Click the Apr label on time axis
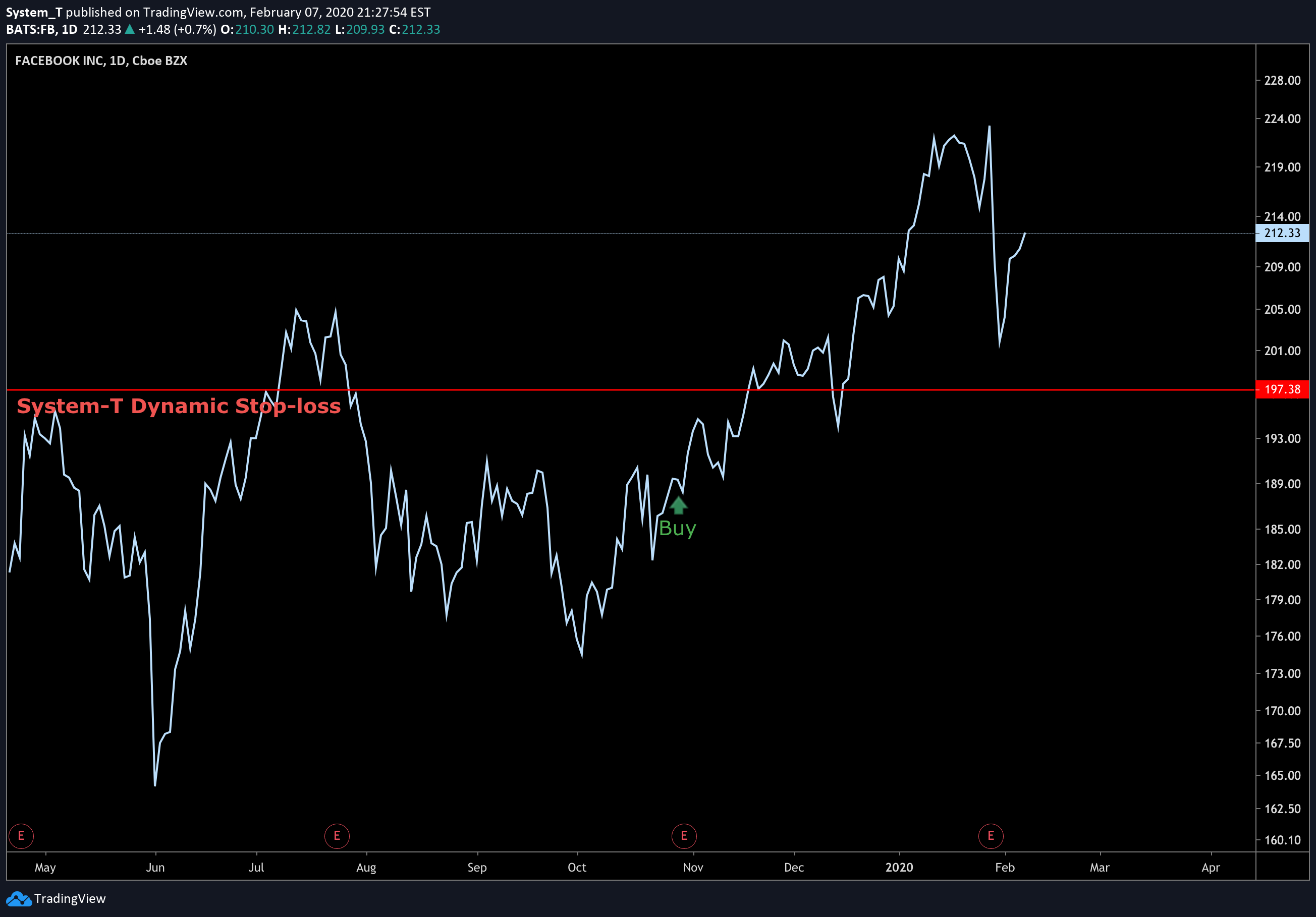The width and height of the screenshot is (1316, 917). tap(1211, 868)
